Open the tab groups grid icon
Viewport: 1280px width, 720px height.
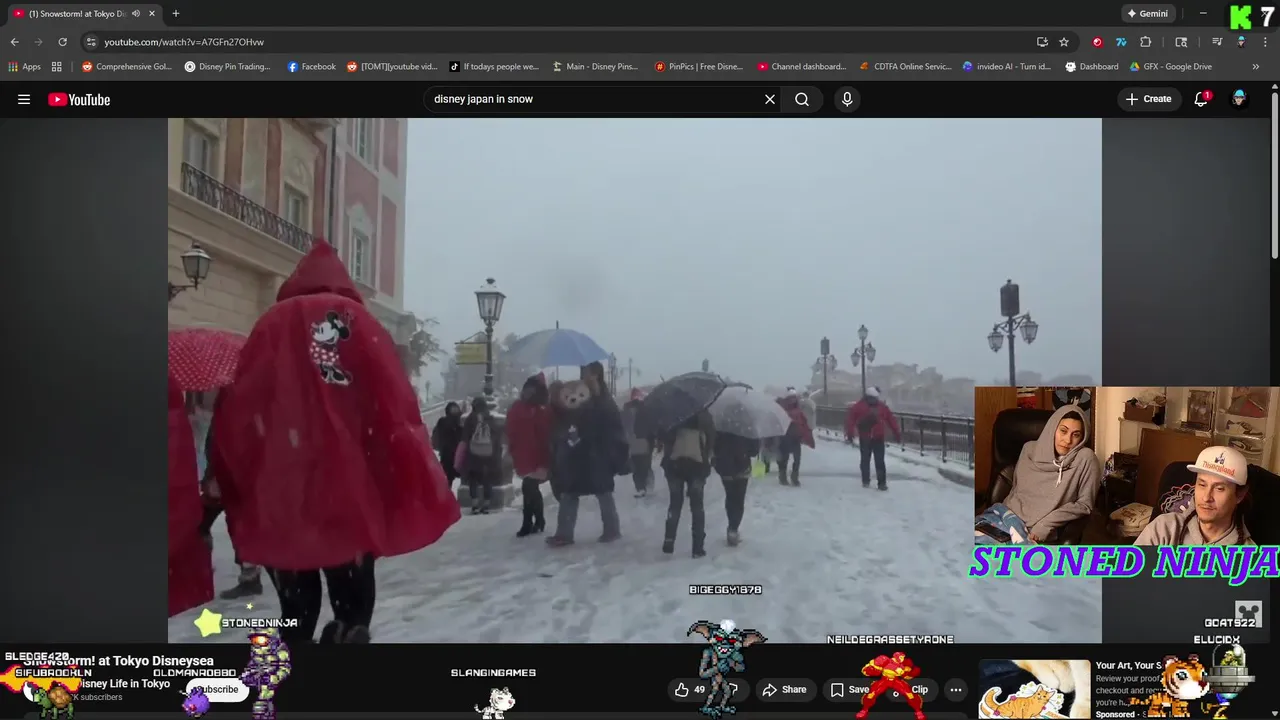(x=57, y=67)
